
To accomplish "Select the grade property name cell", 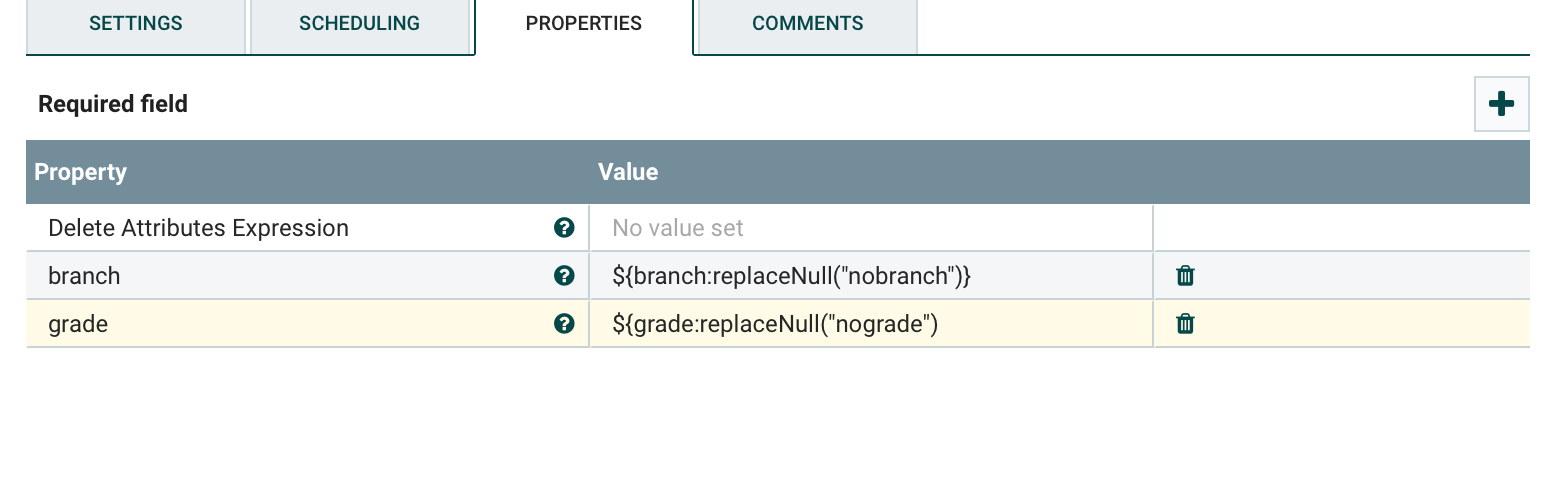I will click(x=78, y=324).
